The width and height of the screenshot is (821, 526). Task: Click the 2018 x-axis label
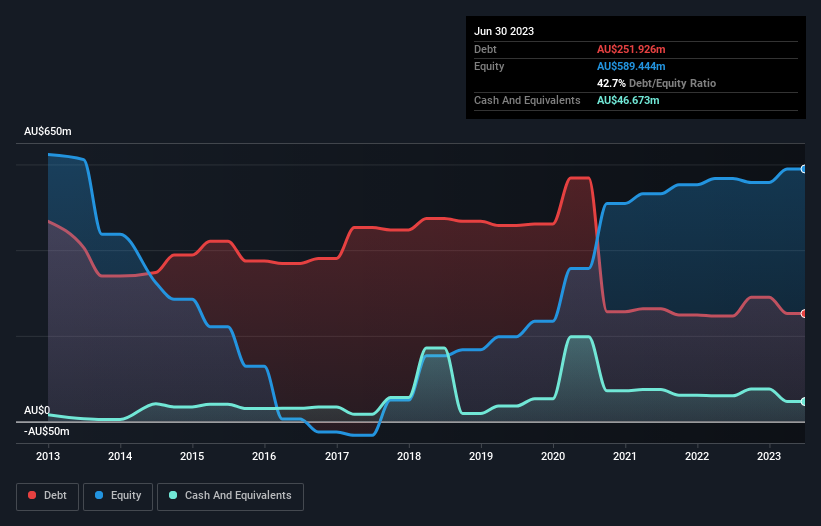point(409,456)
